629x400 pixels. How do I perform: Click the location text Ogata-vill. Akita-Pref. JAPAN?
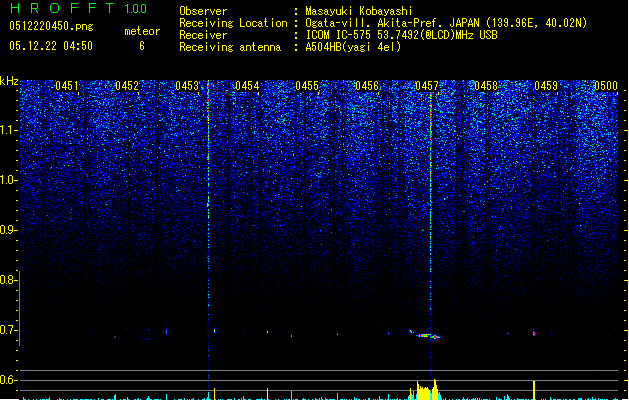coord(393,23)
